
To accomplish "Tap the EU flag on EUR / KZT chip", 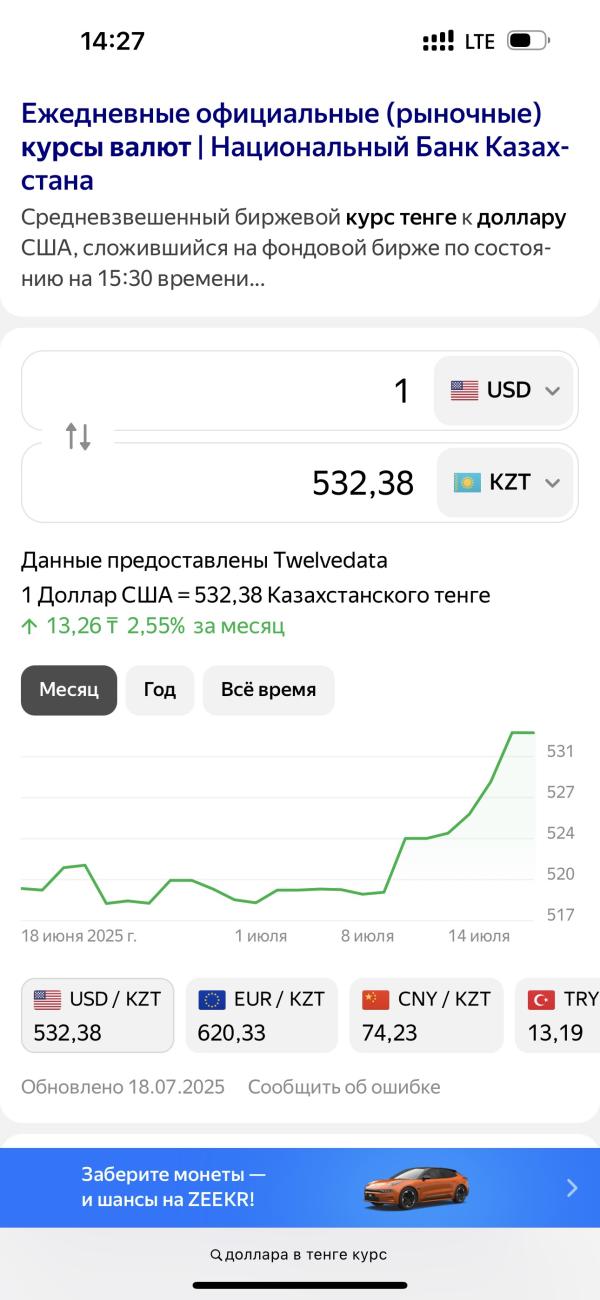I will (x=212, y=999).
